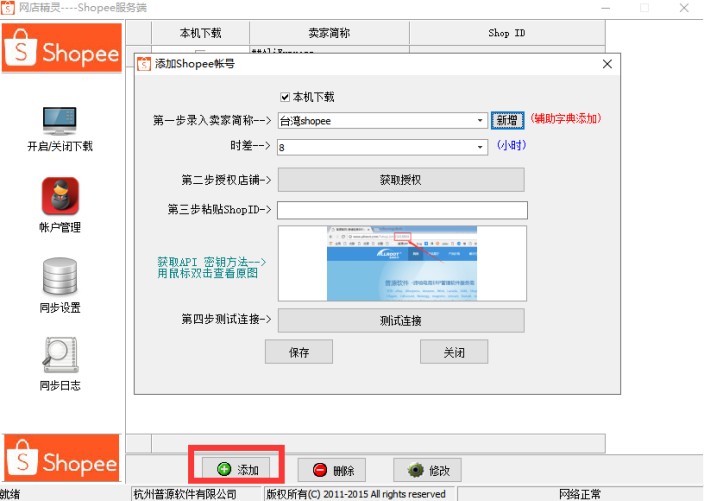Open 帐户管理 account management icon
The height and width of the screenshot is (501, 705).
(60, 196)
